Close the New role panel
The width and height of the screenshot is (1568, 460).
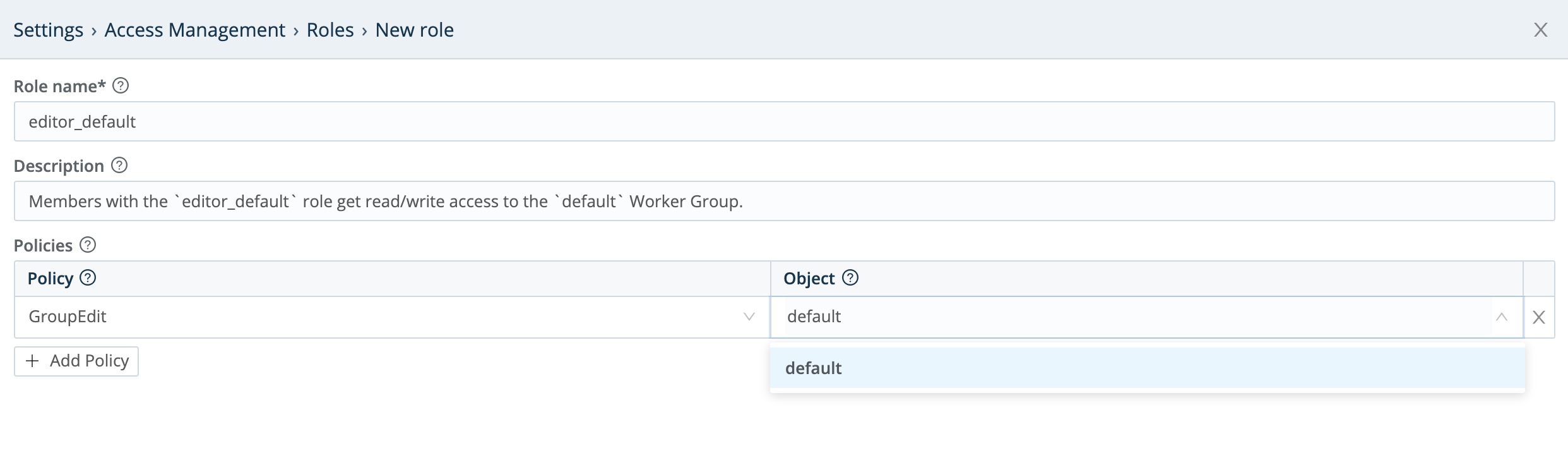pyautogui.click(x=1540, y=29)
